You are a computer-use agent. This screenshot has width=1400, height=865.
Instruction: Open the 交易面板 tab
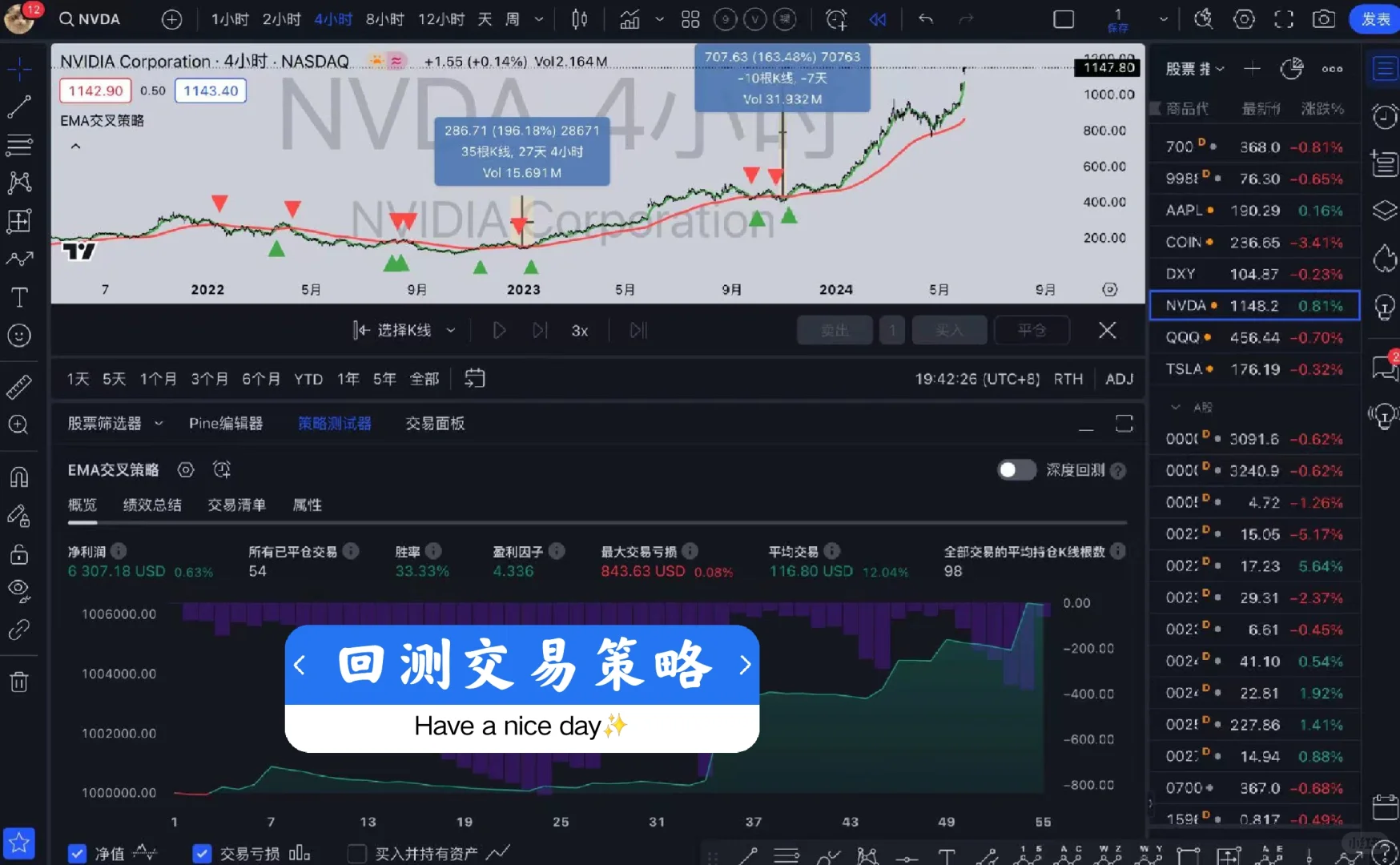(x=435, y=423)
